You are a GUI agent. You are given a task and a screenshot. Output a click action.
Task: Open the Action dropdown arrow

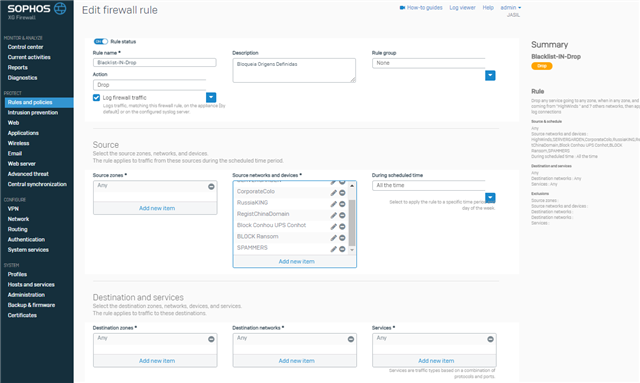click(x=211, y=97)
